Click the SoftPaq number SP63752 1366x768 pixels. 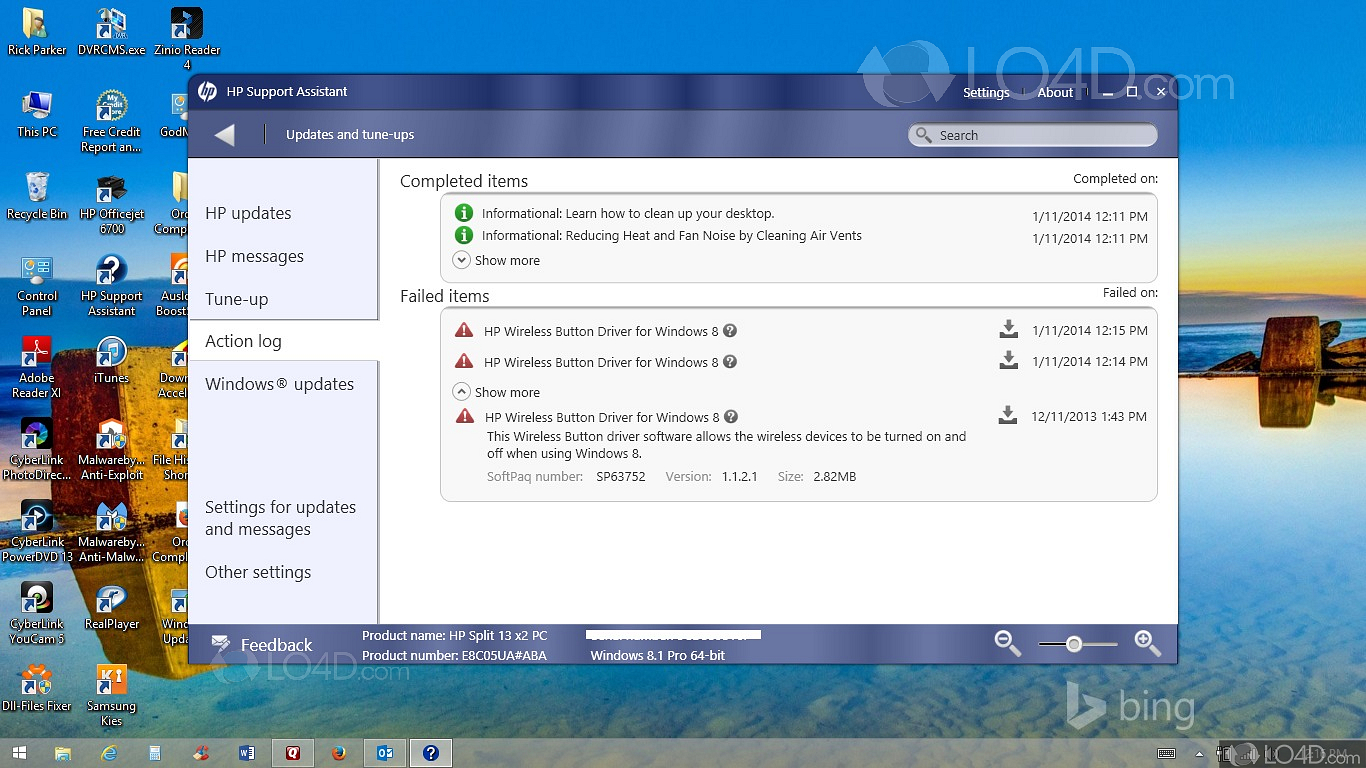621,477
